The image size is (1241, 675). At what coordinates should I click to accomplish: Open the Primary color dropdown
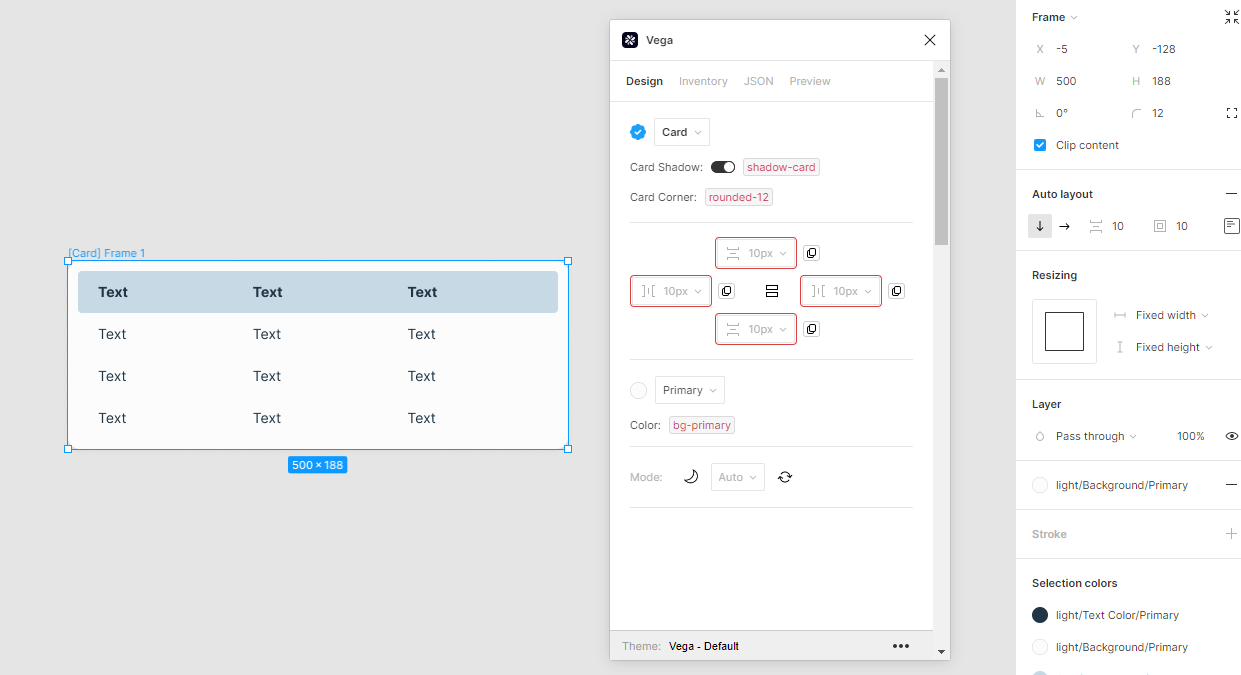point(690,390)
